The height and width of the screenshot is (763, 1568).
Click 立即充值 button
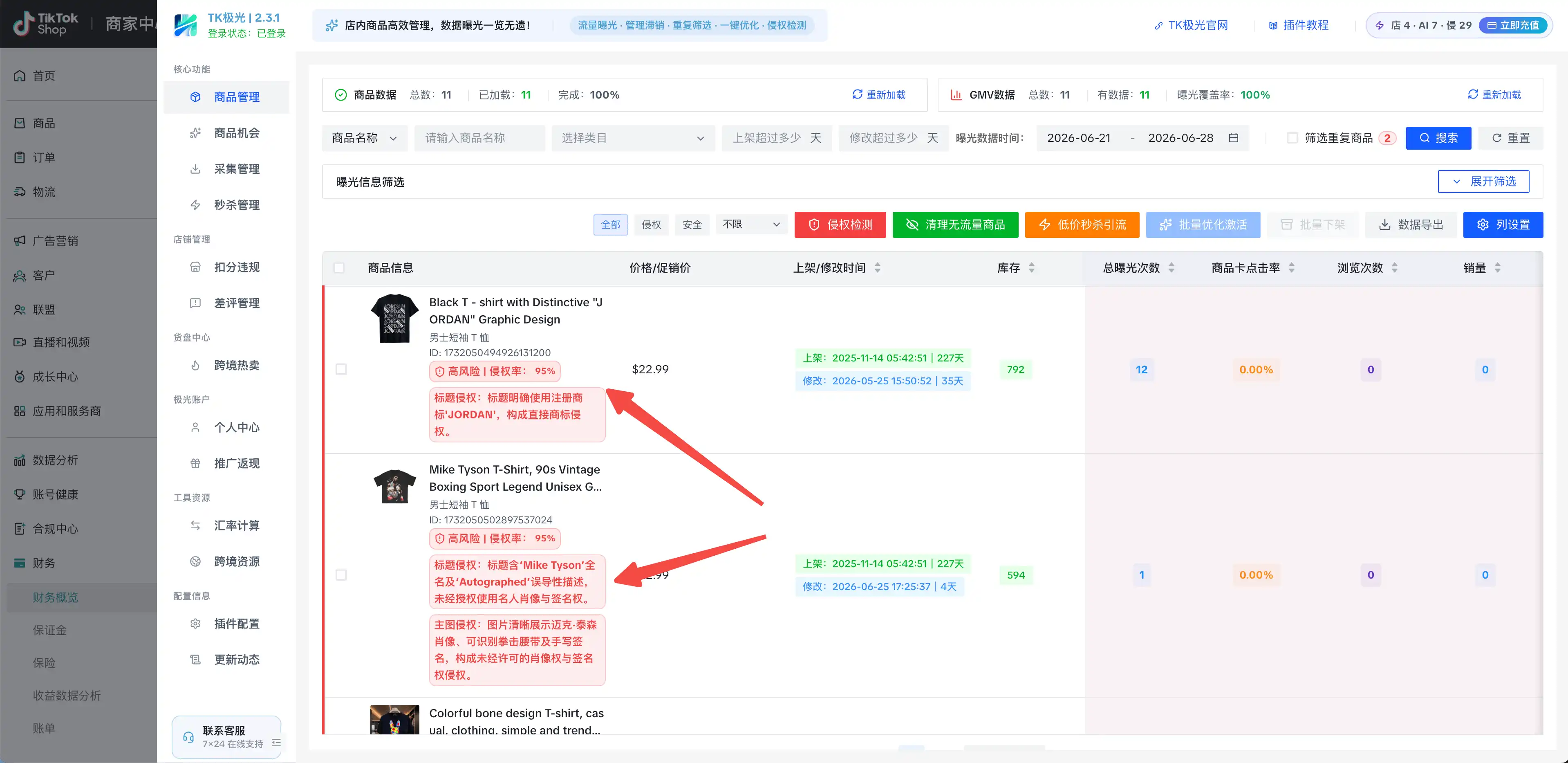point(1513,25)
